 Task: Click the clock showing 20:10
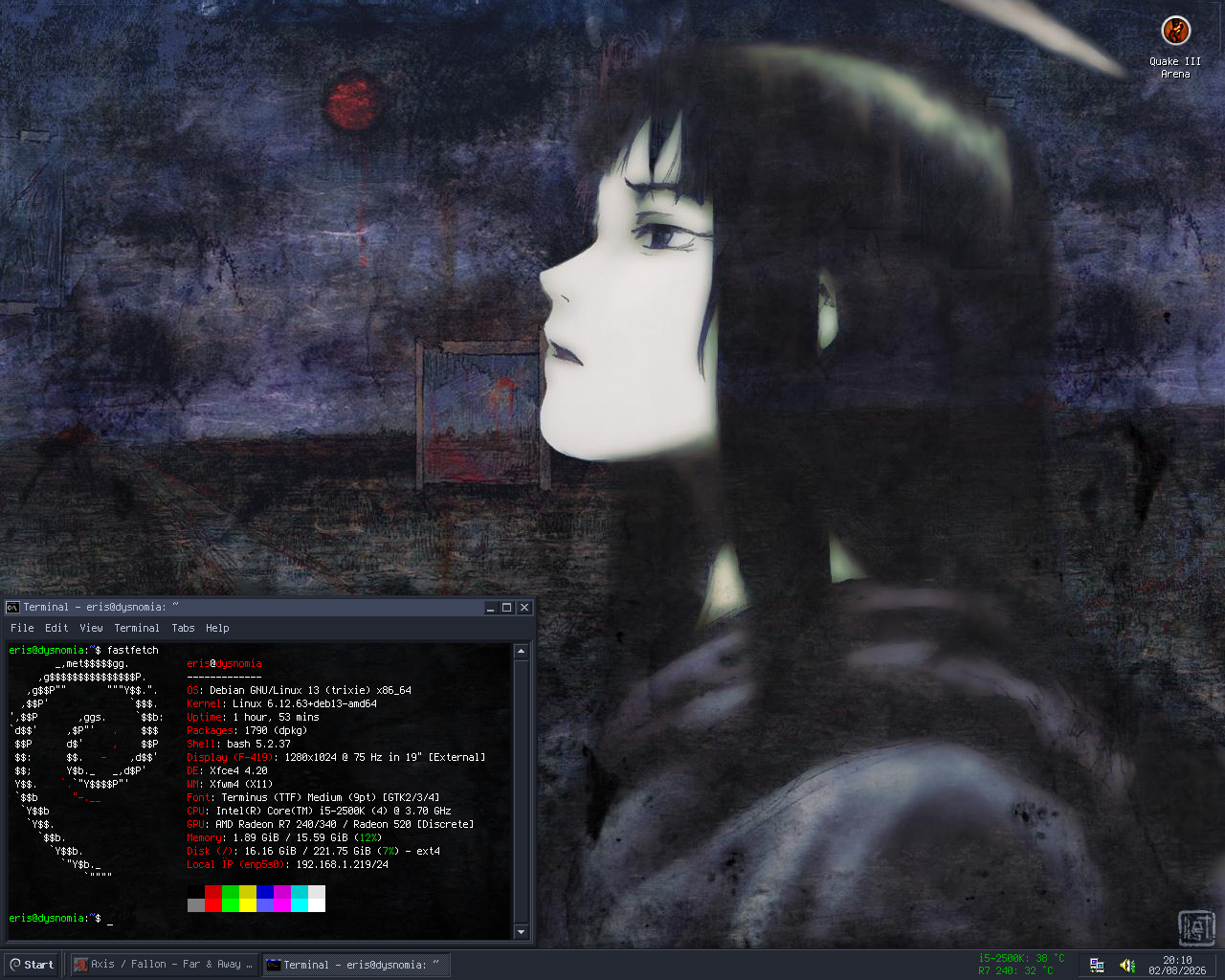coord(1177,960)
